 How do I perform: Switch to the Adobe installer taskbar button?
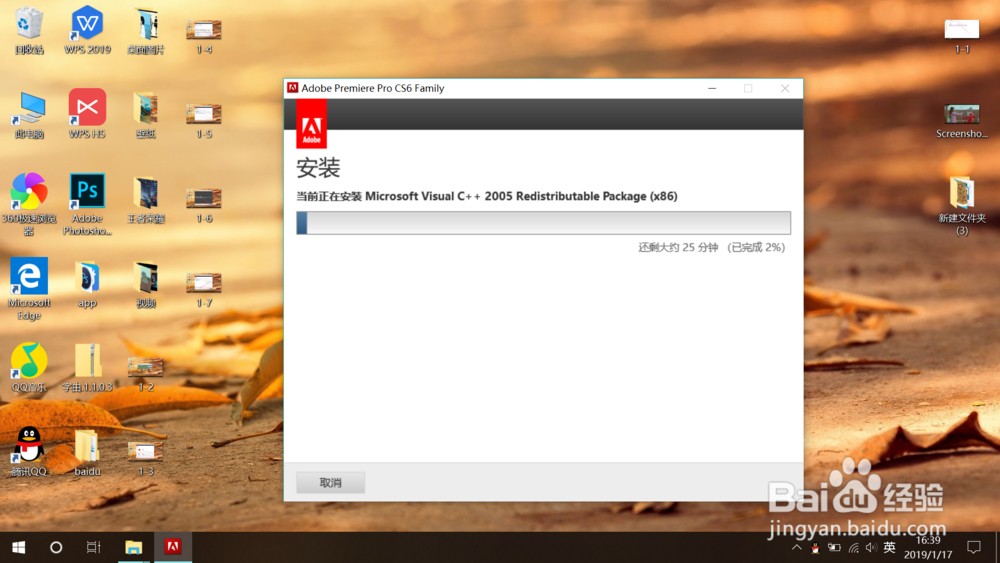[172, 547]
